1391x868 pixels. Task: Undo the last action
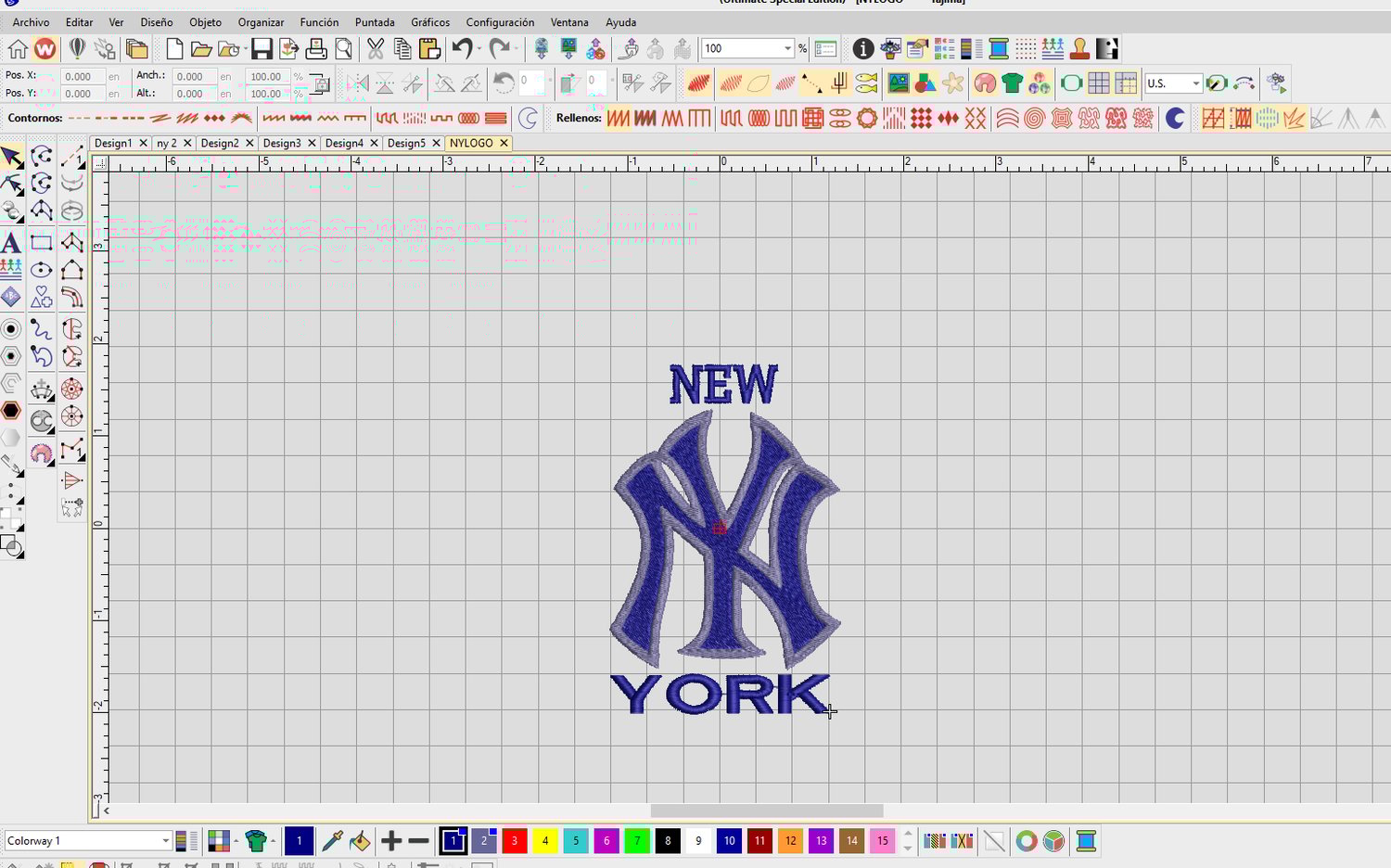[x=462, y=48]
